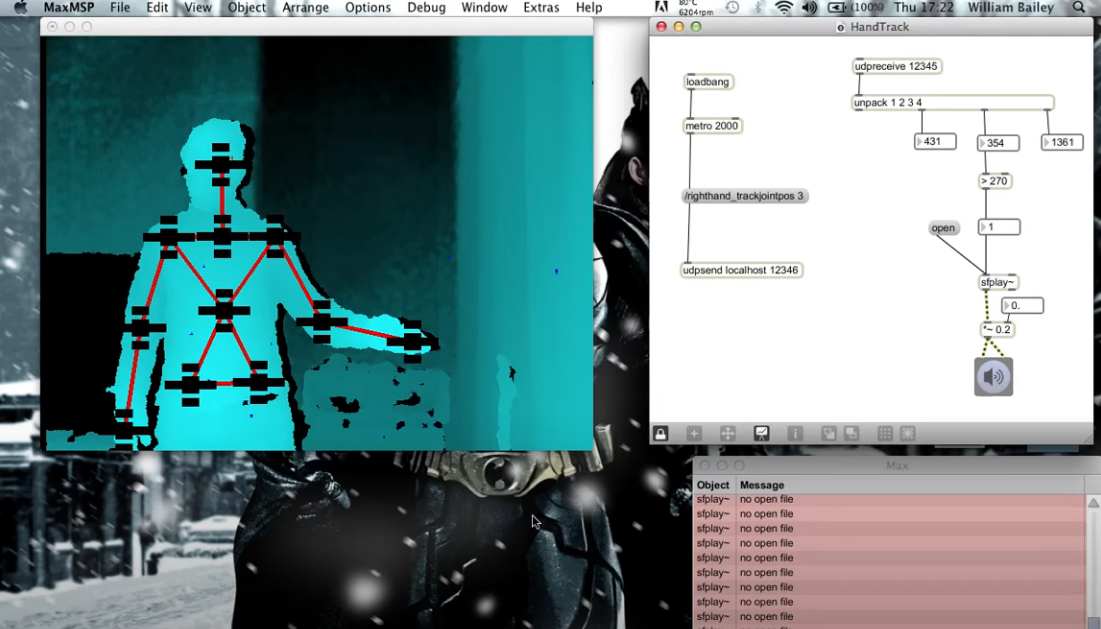The width and height of the screenshot is (1101, 629).
Task: Open the Edit menu
Action: coord(157,8)
